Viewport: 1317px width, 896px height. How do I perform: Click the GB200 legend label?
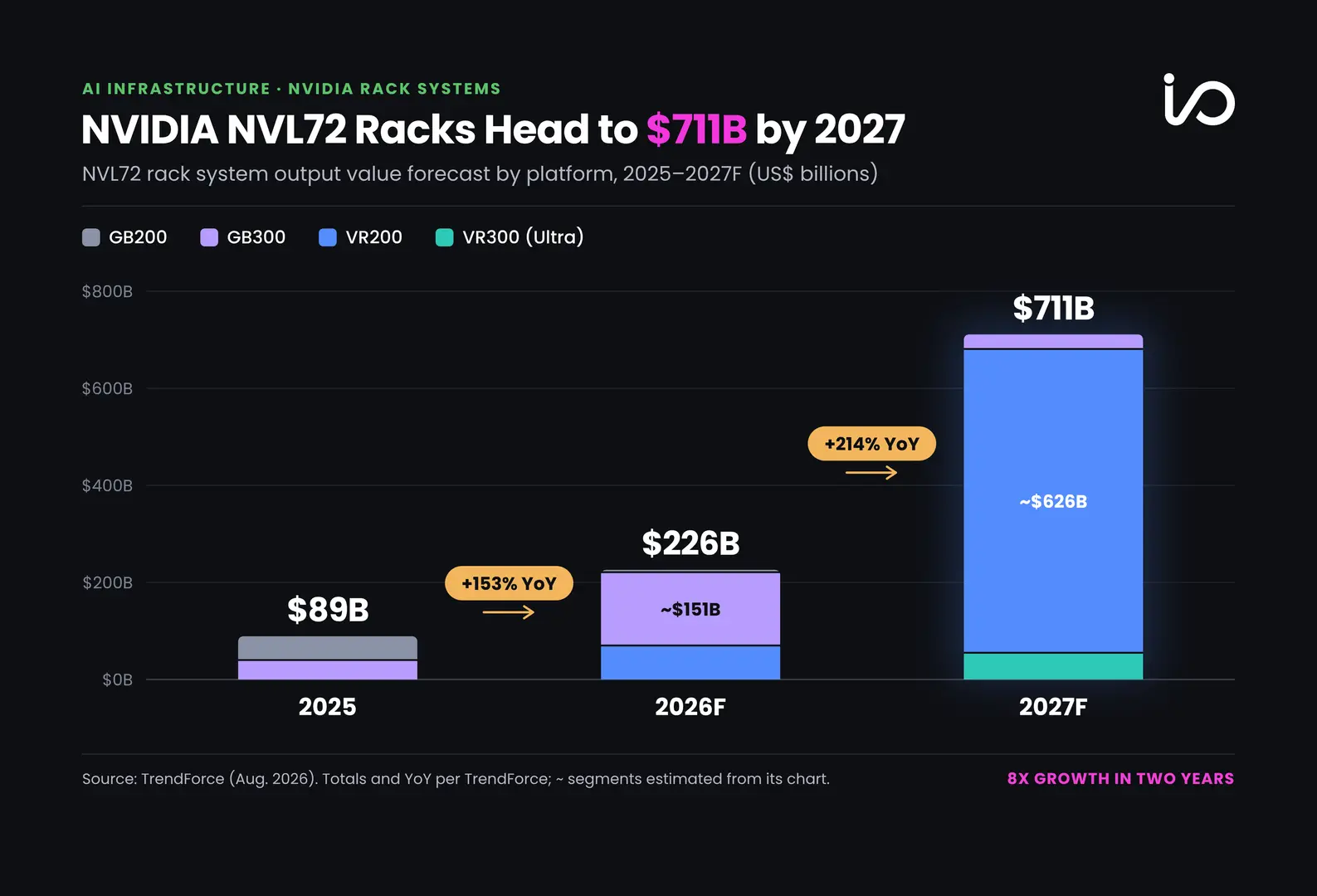pyautogui.click(x=138, y=237)
